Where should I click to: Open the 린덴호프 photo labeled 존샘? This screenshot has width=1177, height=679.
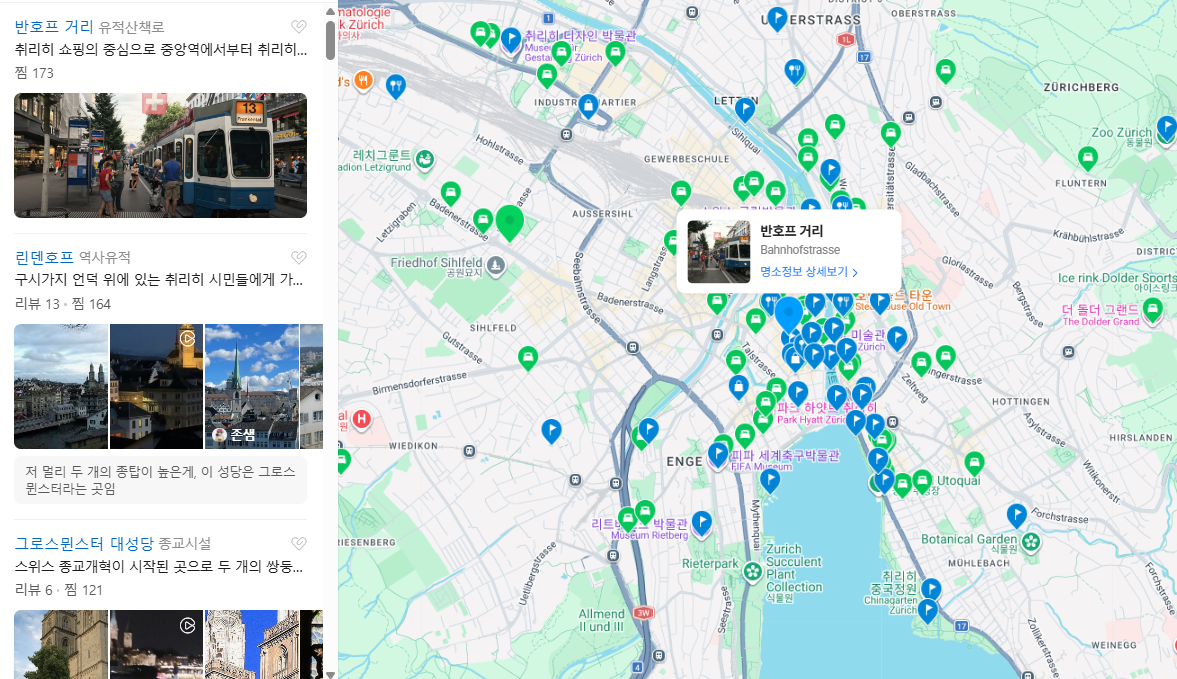[x=251, y=386]
